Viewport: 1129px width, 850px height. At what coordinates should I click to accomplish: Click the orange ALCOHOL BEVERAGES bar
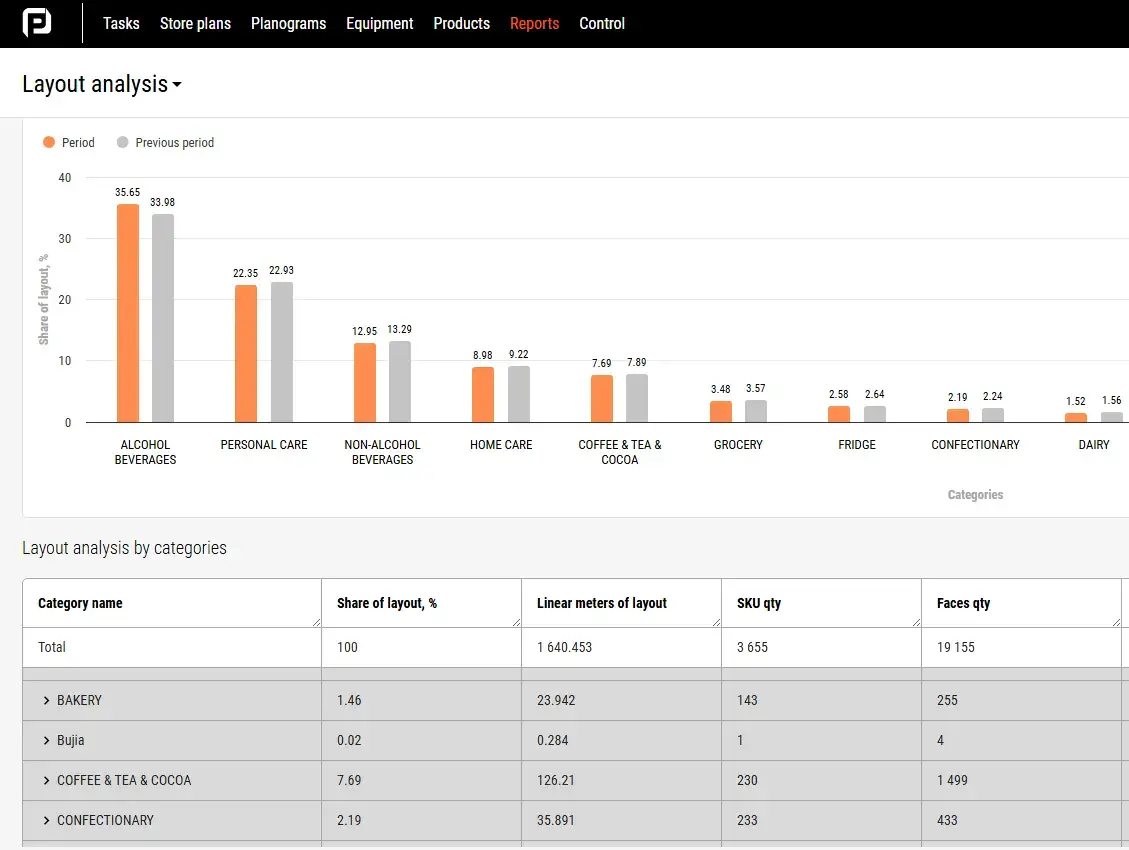(128, 313)
